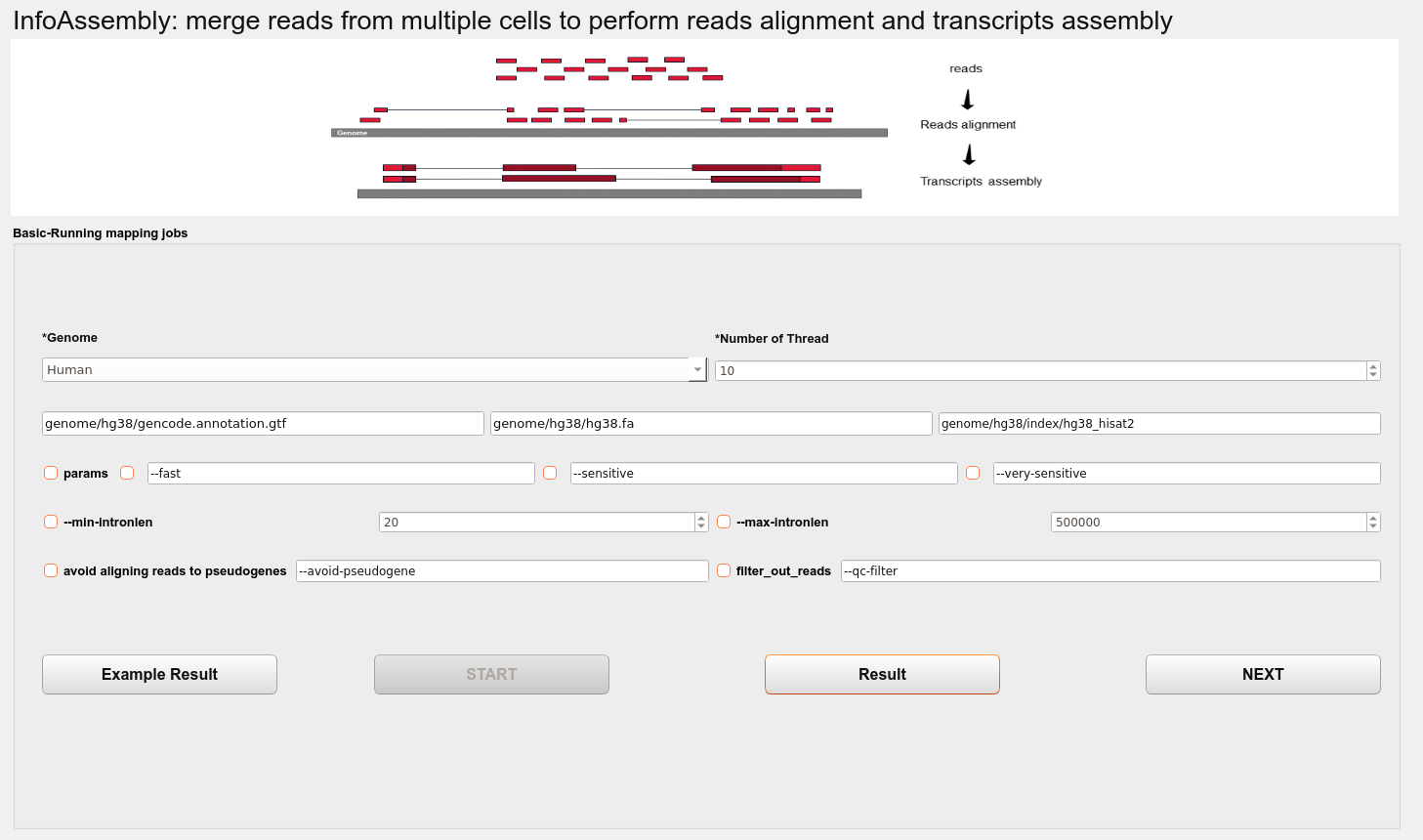Screen dimensions: 1423x840
Task: Increase the Number of Thread value
Action: (x=1373, y=366)
